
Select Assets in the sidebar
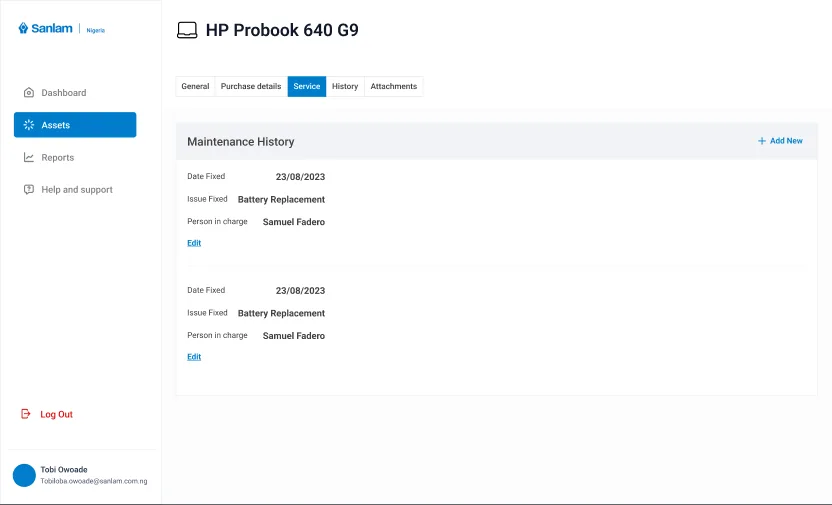(x=75, y=125)
